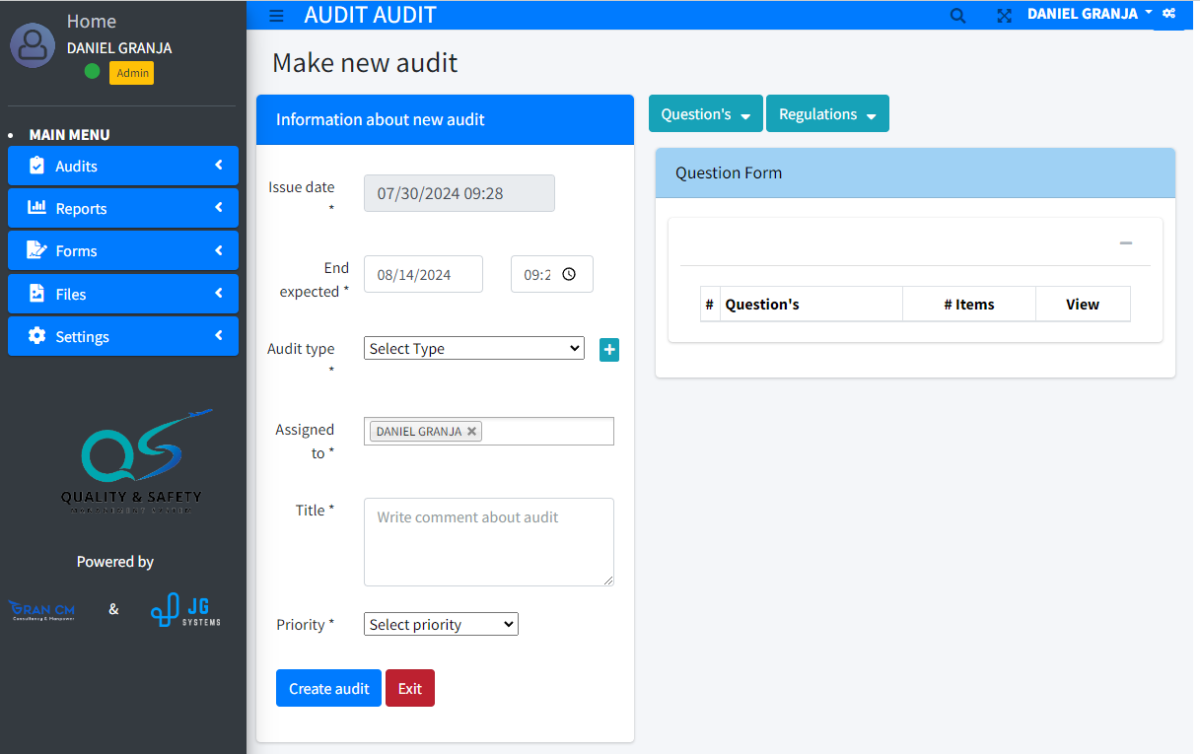This screenshot has width=1200, height=754.
Task: Click the "# Items" column header
Action: click(x=969, y=304)
